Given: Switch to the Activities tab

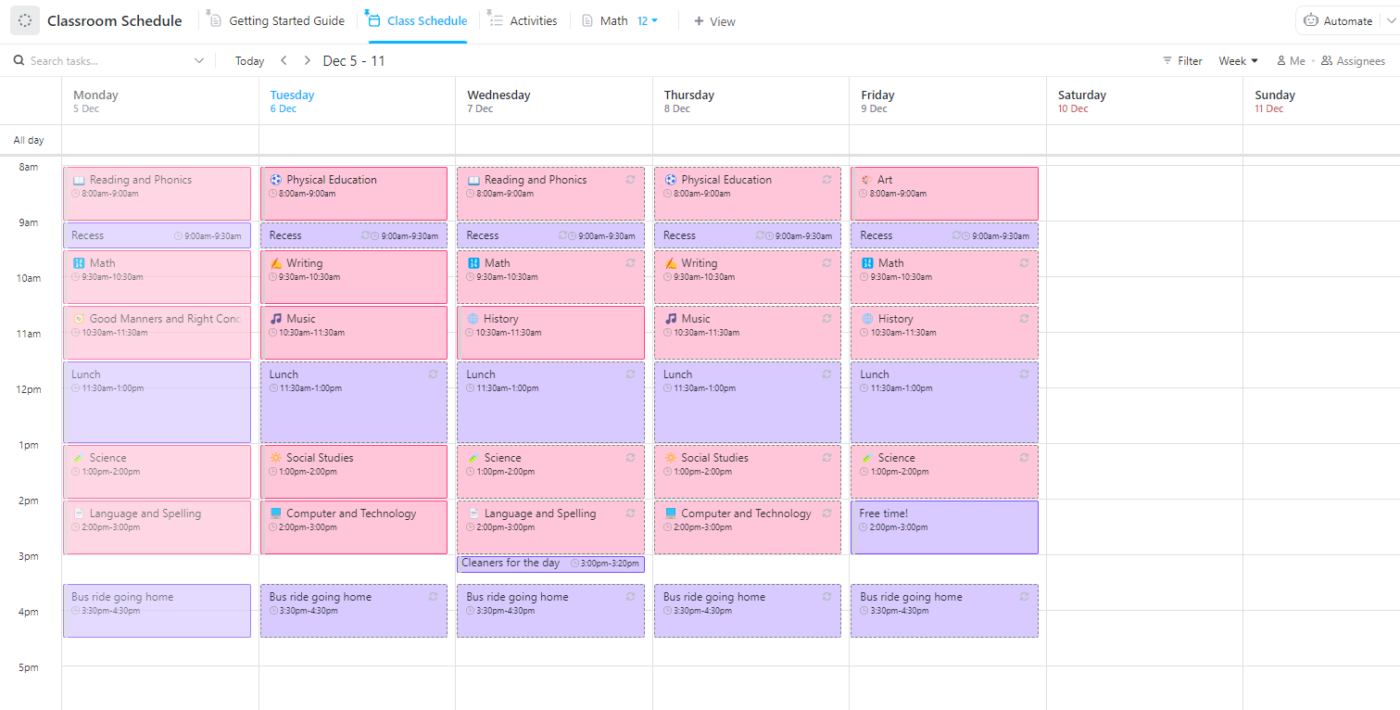Looking at the screenshot, I should point(522,21).
